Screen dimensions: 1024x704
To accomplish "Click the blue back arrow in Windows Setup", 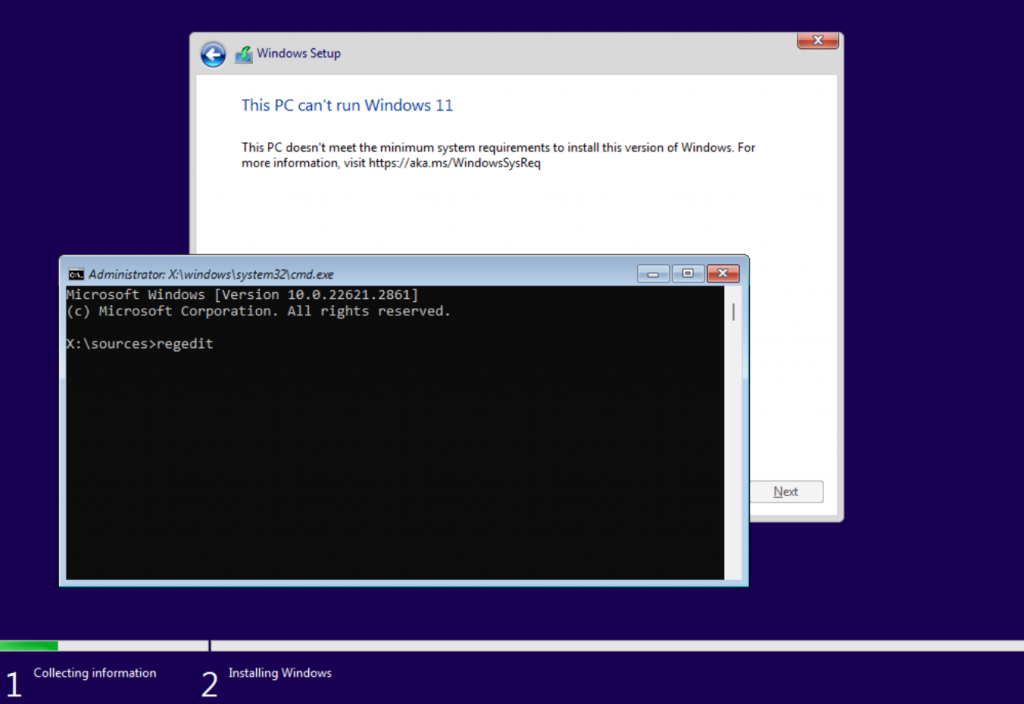I will tap(213, 54).
